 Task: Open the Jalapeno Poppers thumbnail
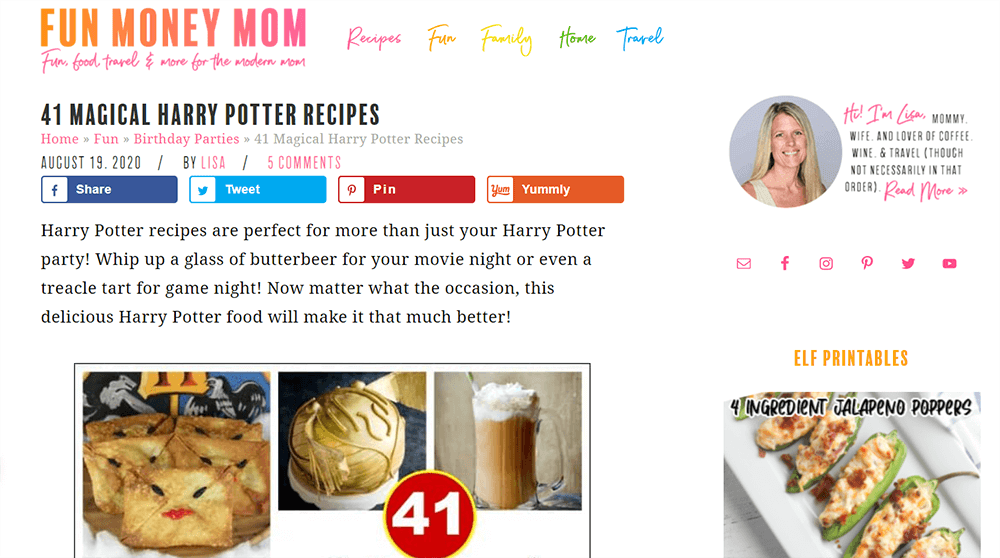pyautogui.click(x=852, y=475)
